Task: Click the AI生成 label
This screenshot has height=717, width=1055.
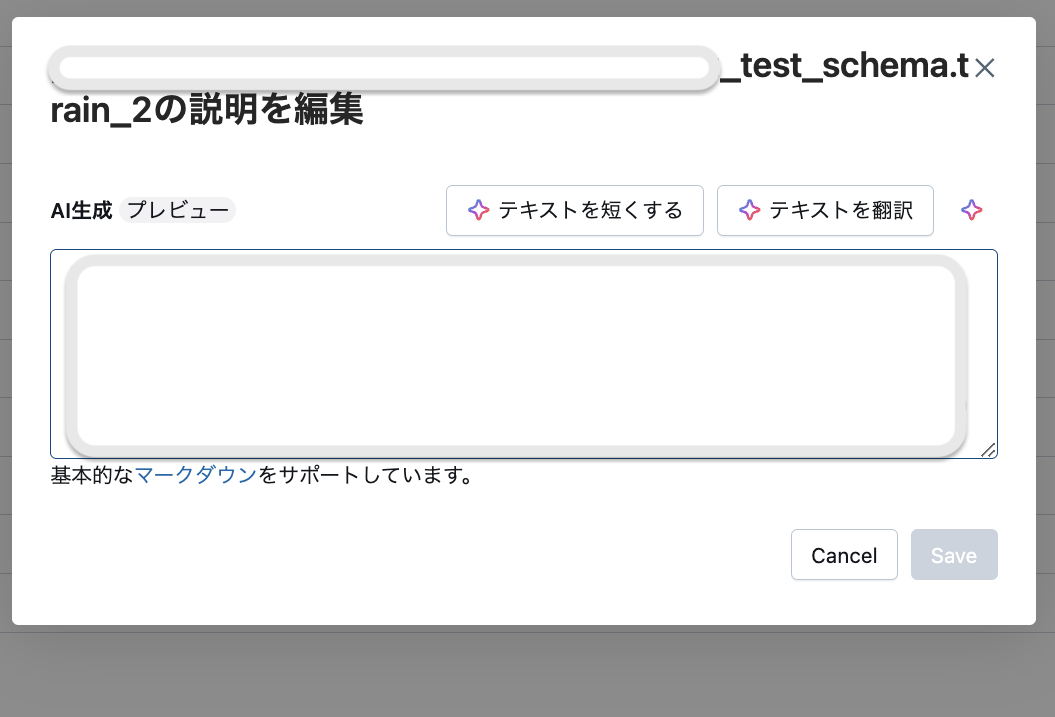Action: 81,210
